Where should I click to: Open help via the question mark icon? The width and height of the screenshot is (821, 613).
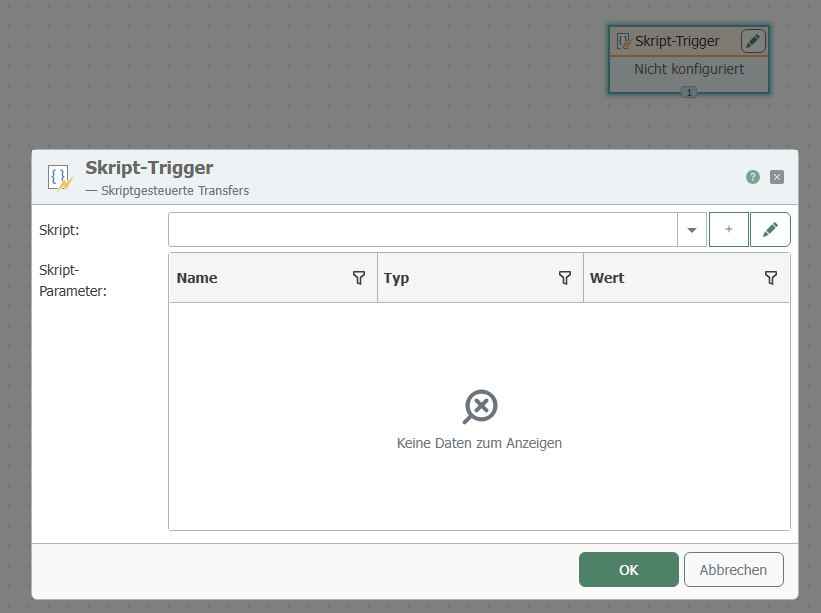coord(753,177)
